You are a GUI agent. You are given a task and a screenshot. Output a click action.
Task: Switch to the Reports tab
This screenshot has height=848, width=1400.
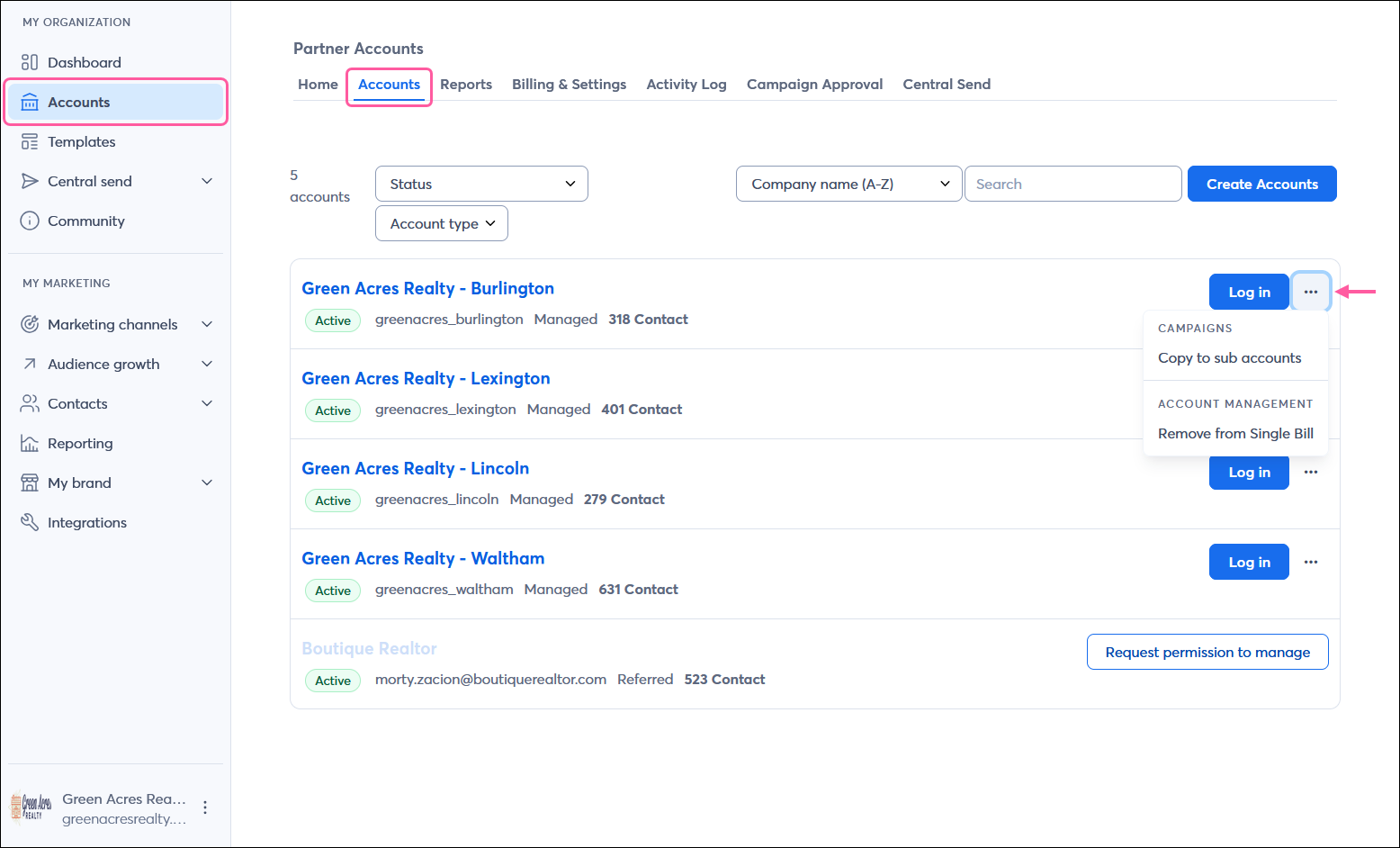pyautogui.click(x=466, y=84)
